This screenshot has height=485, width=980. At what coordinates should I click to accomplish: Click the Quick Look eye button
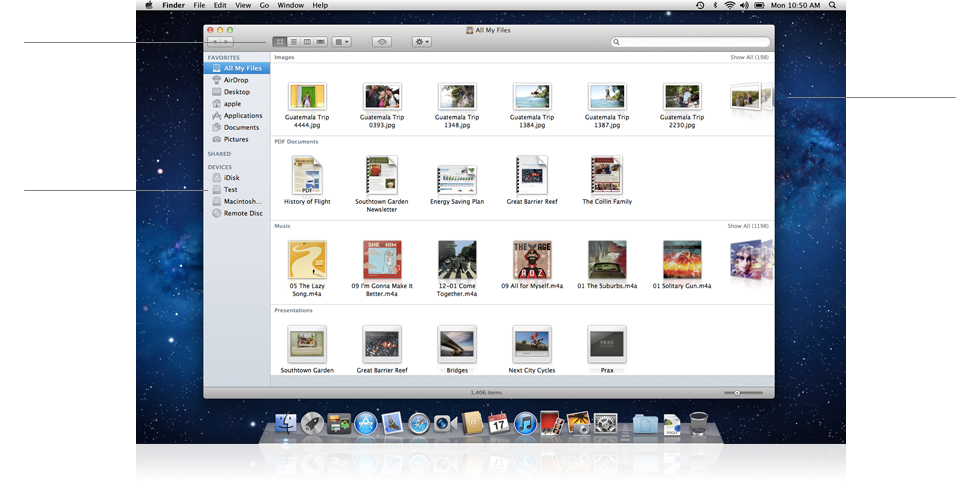coord(382,42)
